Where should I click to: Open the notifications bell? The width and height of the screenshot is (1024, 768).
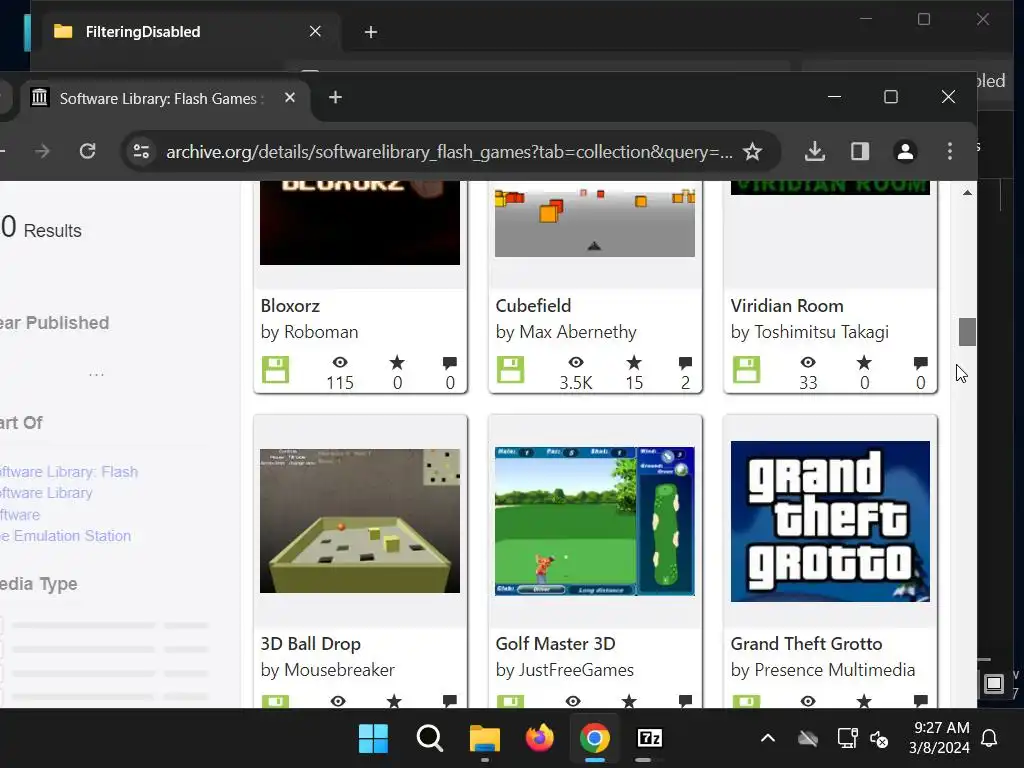click(989, 739)
